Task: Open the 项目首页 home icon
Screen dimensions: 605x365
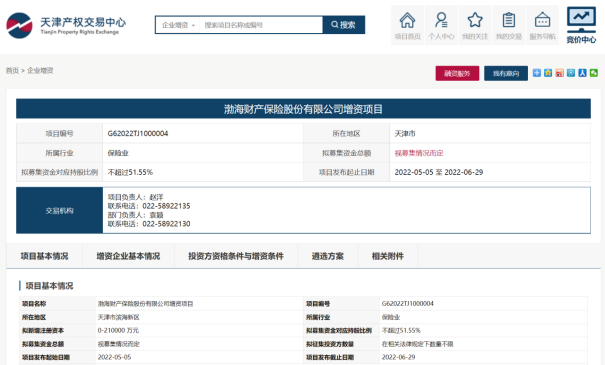Action: (x=407, y=25)
